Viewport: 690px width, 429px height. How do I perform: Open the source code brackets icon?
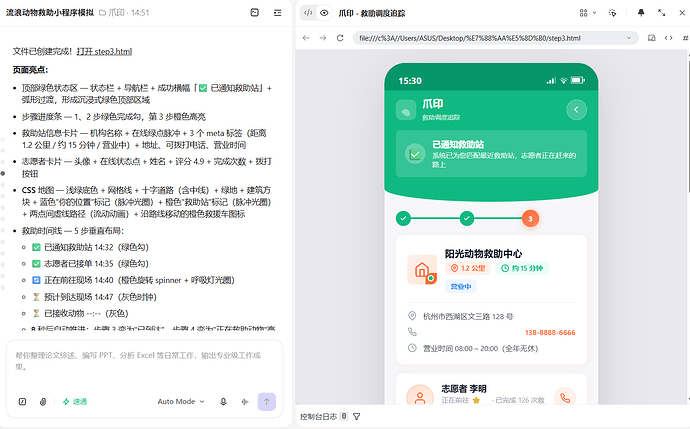click(668, 38)
